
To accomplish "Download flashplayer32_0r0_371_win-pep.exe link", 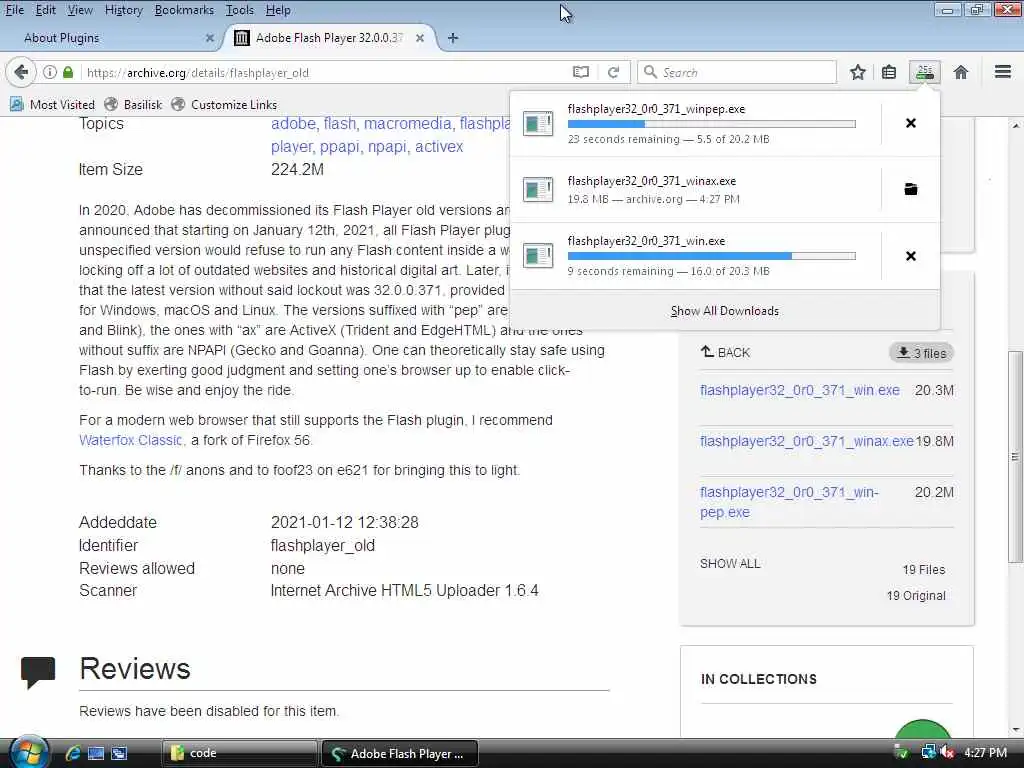I will tap(789, 502).
